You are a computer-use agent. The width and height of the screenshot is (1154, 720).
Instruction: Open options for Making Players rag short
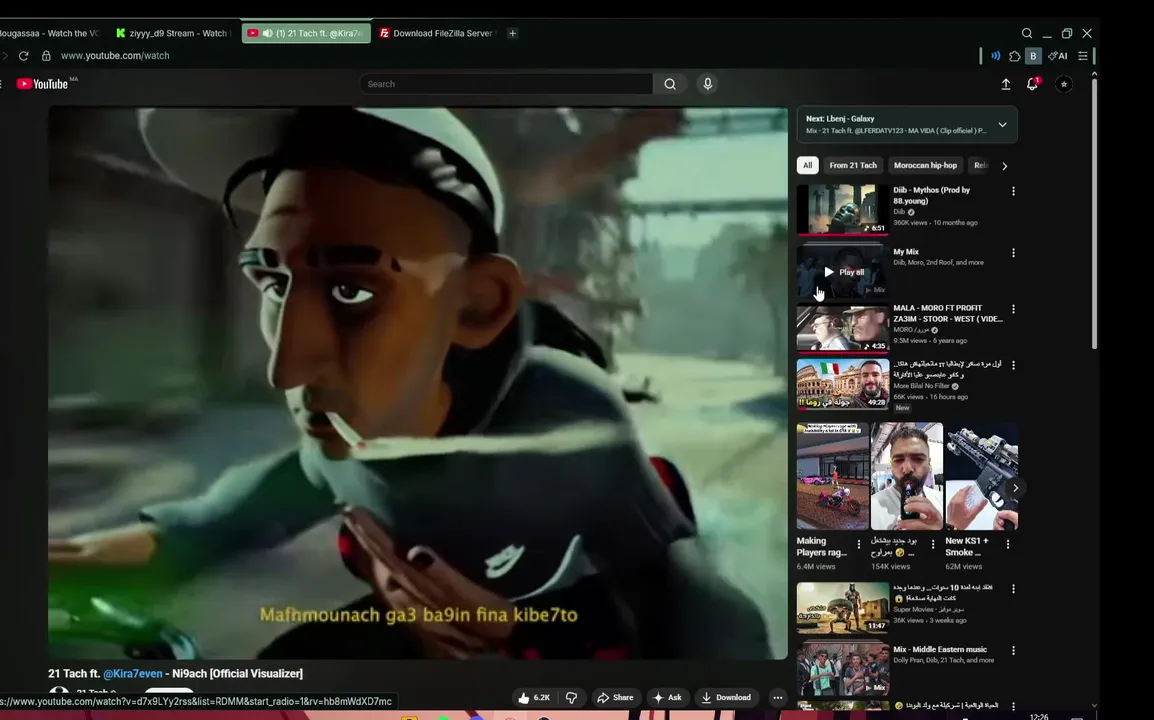click(x=858, y=545)
